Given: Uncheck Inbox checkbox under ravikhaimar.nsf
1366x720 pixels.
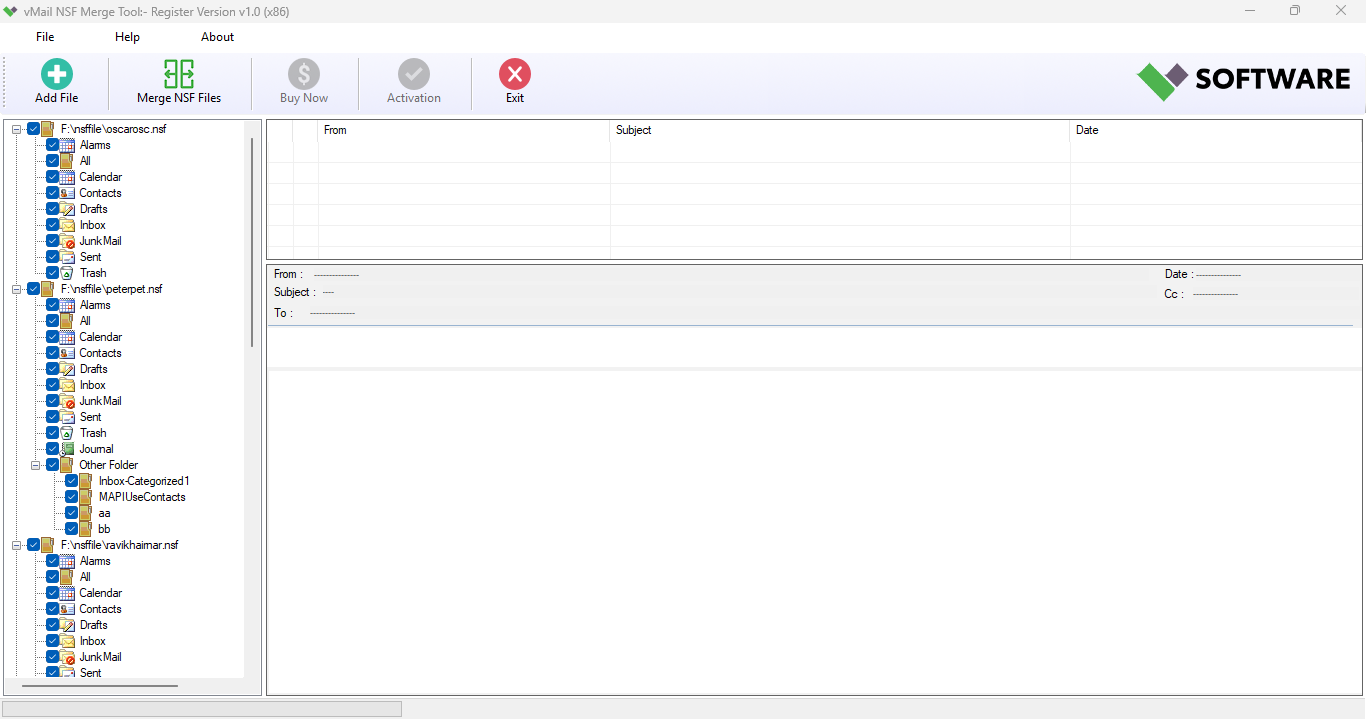Looking at the screenshot, I should (x=52, y=641).
